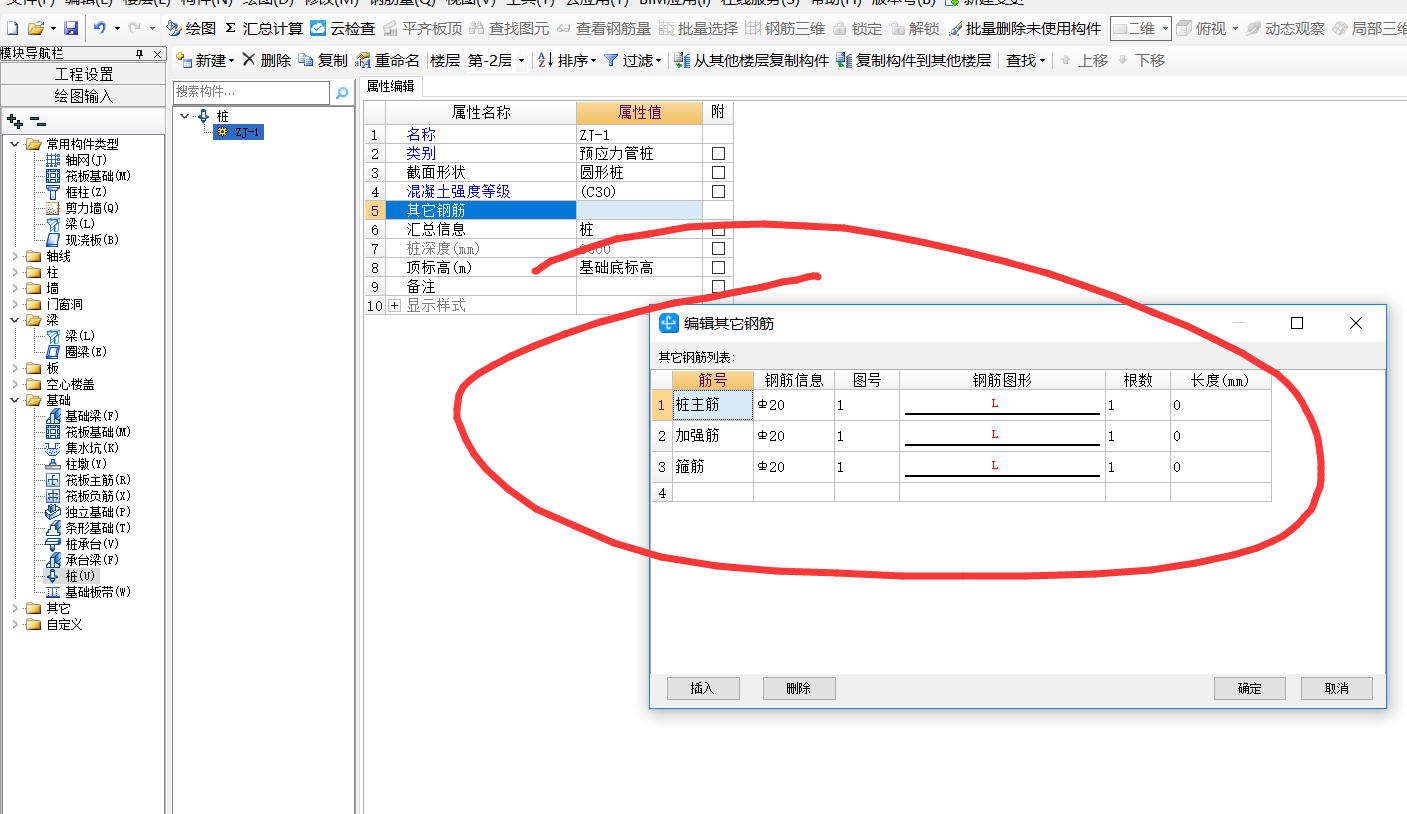The image size is (1407, 814).
Task: Tick the checkbox in the 顶标高(m) row
Action: (718, 268)
